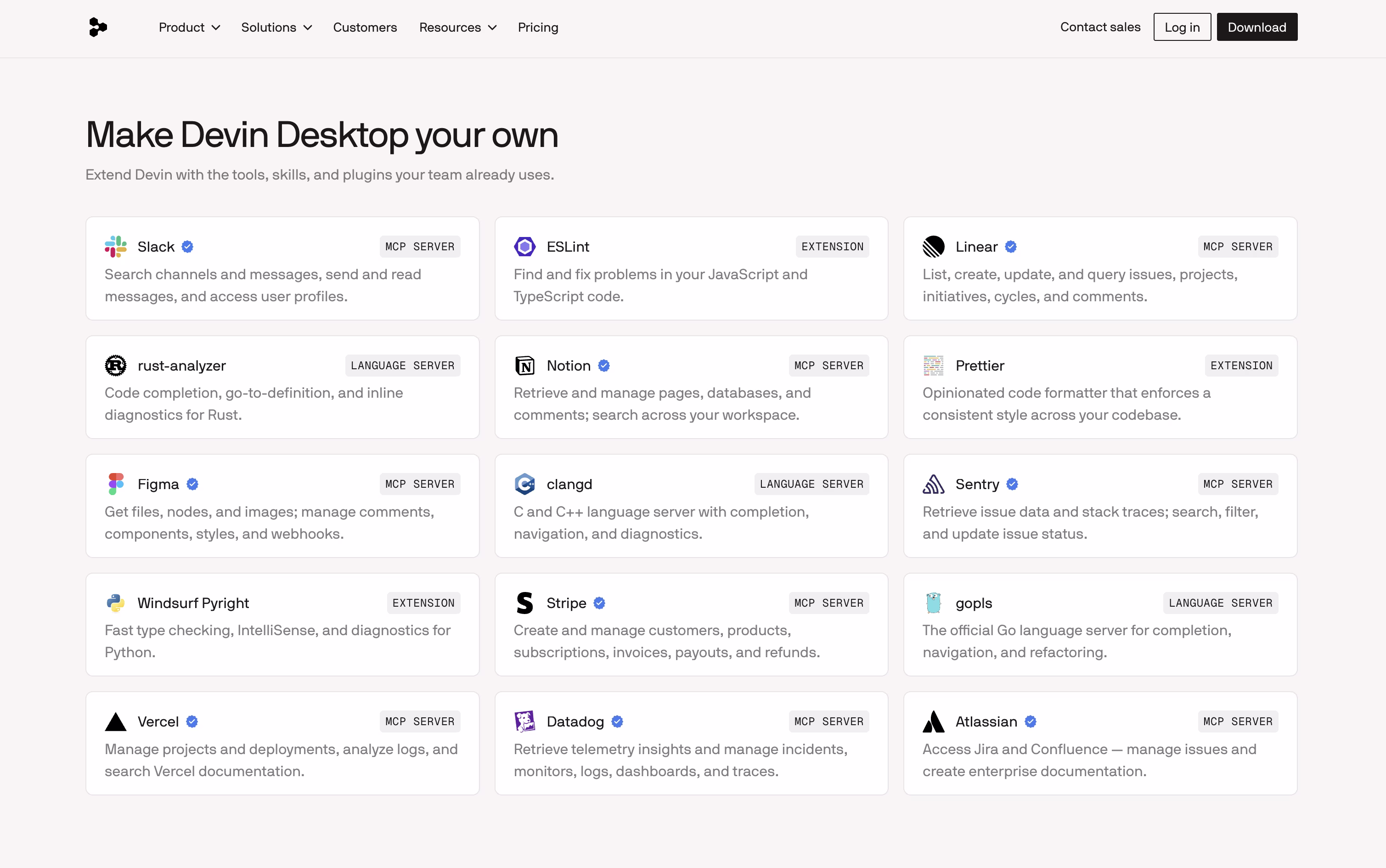Click the verified badge next to Stripe
This screenshot has height=868, width=1386.
tap(599, 603)
